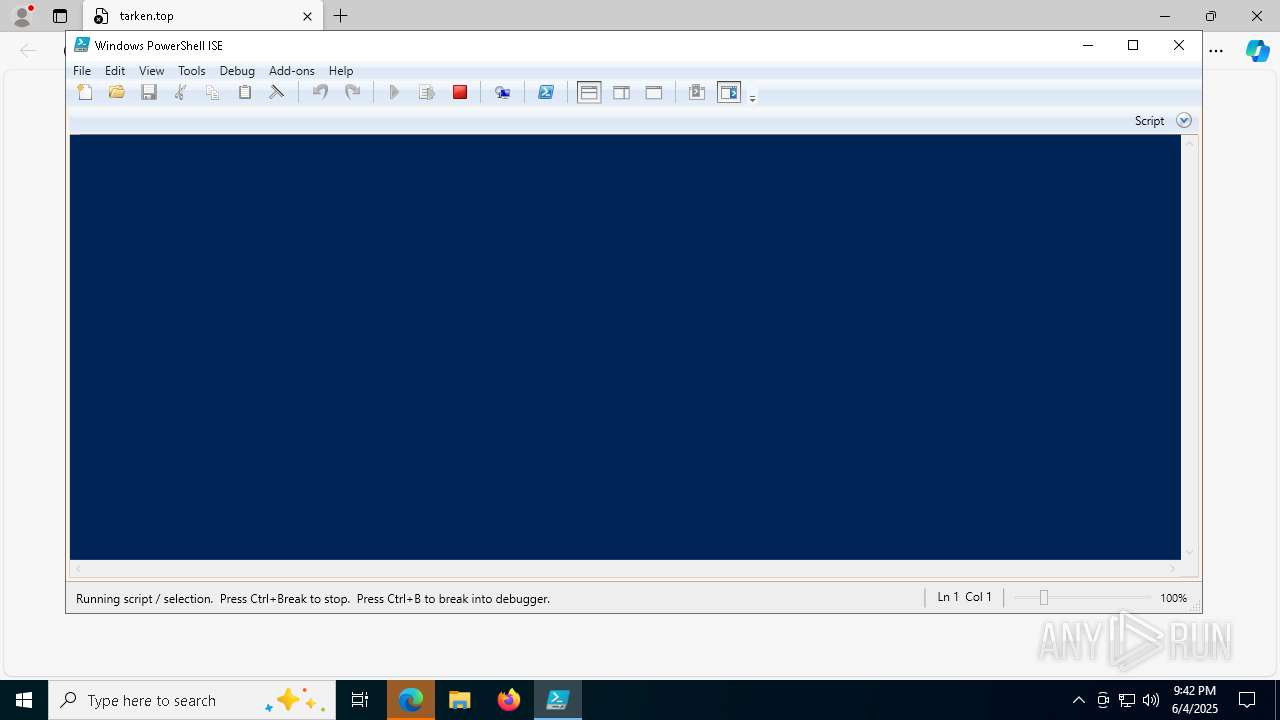
Task: Click the Run Script play icon
Action: pyautogui.click(x=394, y=92)
